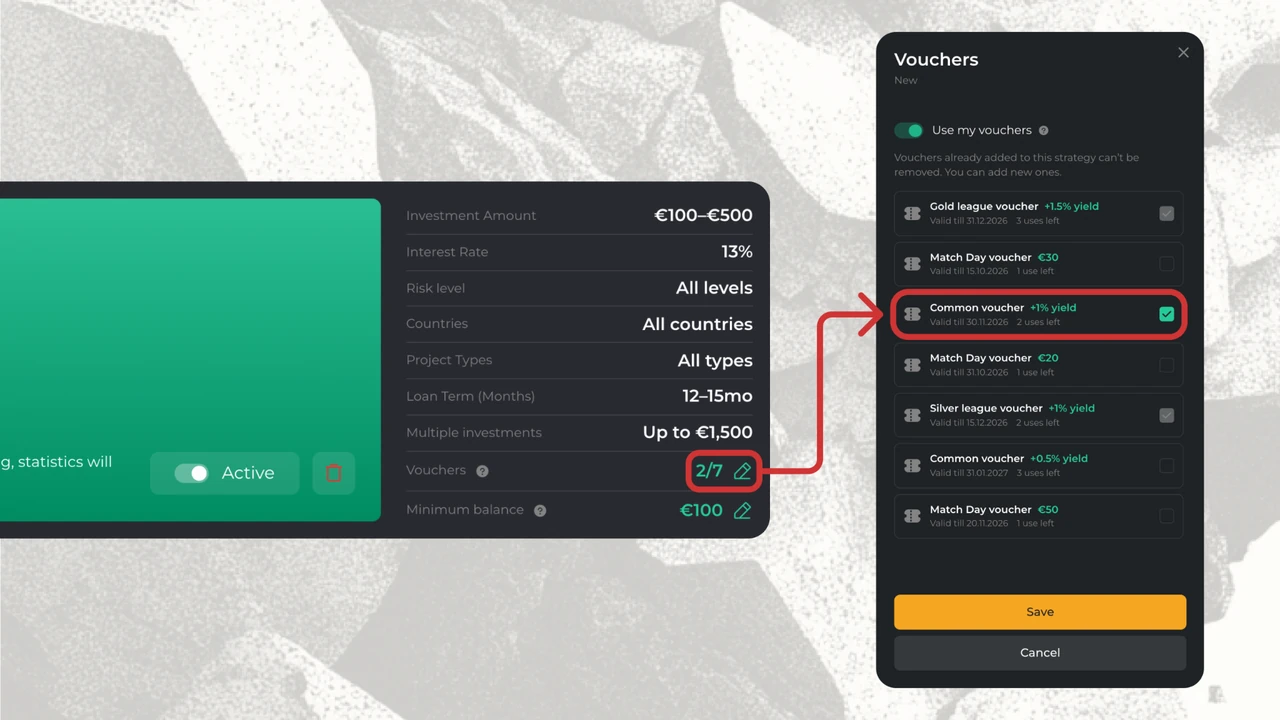Edit vouchers with the pencil icon
The height and width of the screenshot is (720, 1280).
(x=742, y=471)
